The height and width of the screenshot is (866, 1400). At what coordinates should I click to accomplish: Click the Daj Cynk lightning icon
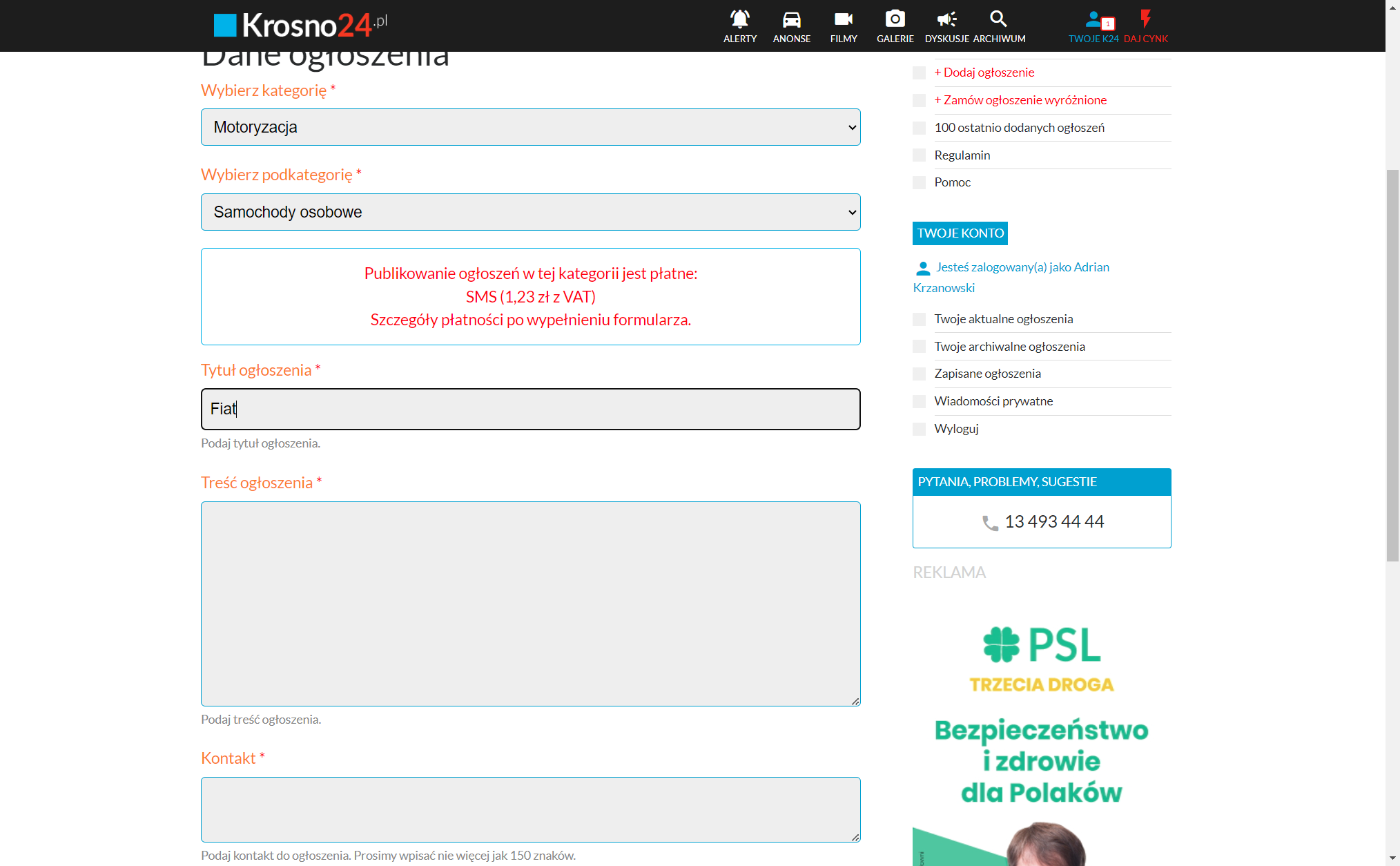coord(1145,19)
